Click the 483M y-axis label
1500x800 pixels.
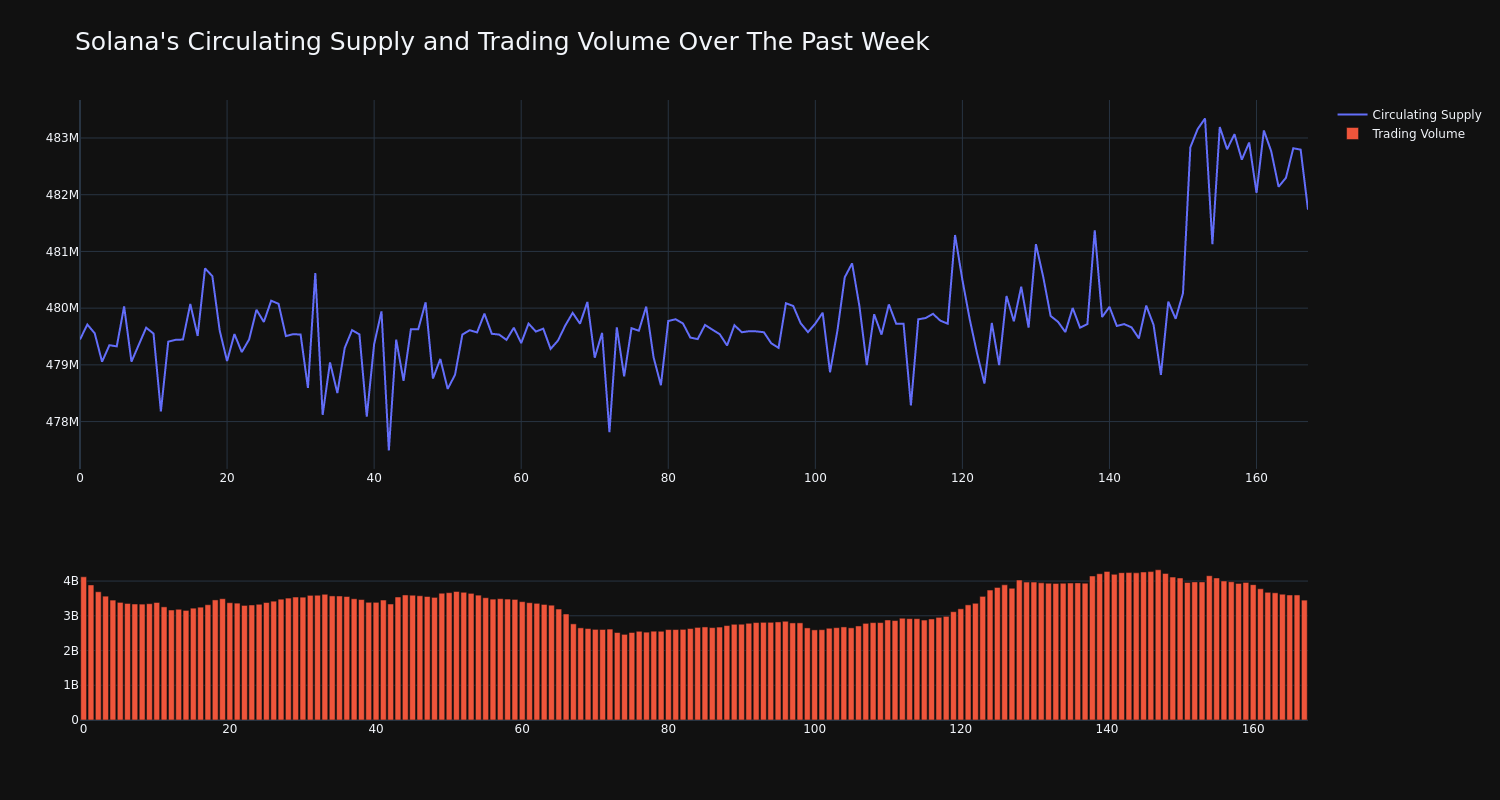click(x=62, y=138)
